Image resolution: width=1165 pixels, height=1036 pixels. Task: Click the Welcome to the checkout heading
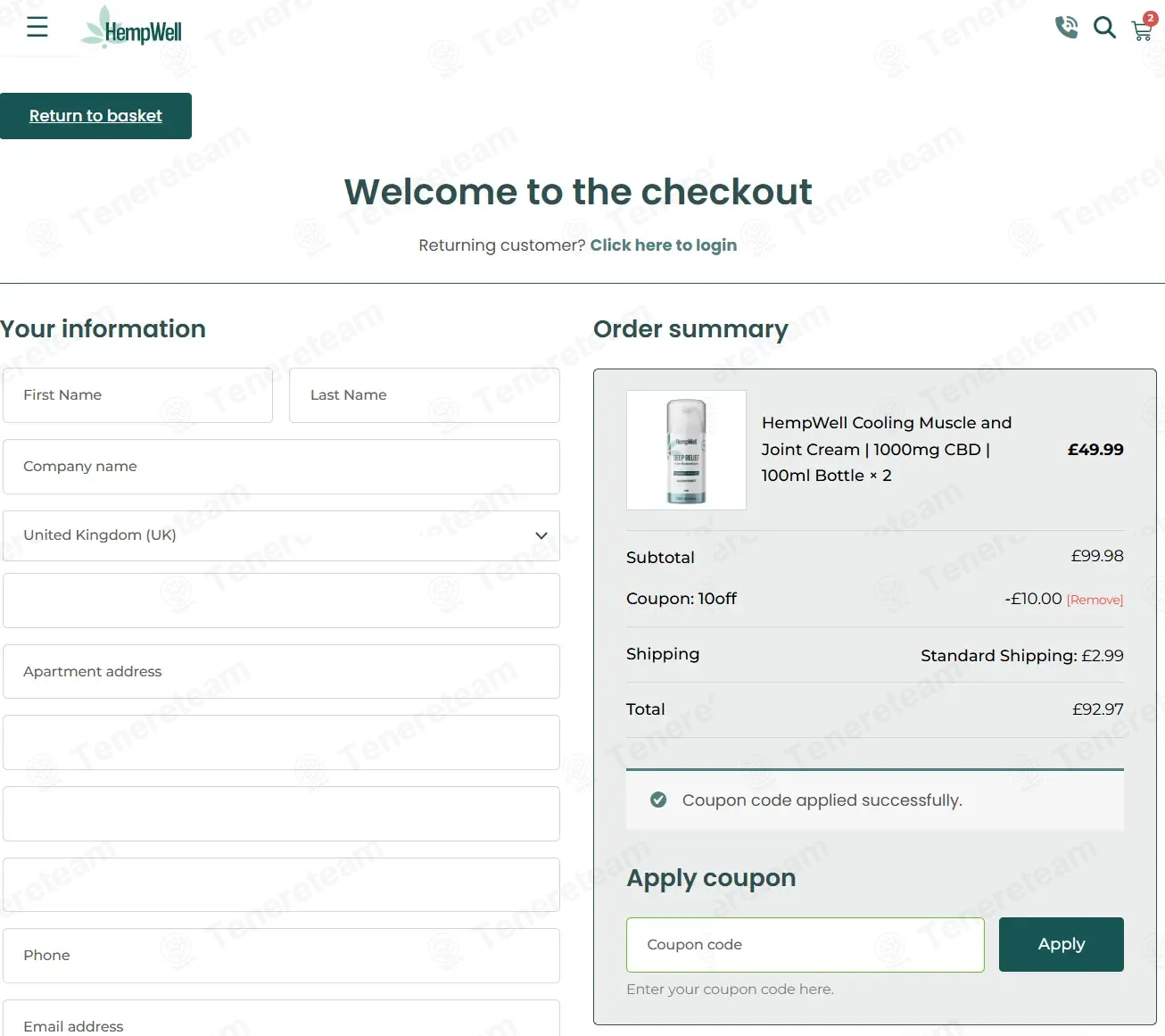click(578, 192)
